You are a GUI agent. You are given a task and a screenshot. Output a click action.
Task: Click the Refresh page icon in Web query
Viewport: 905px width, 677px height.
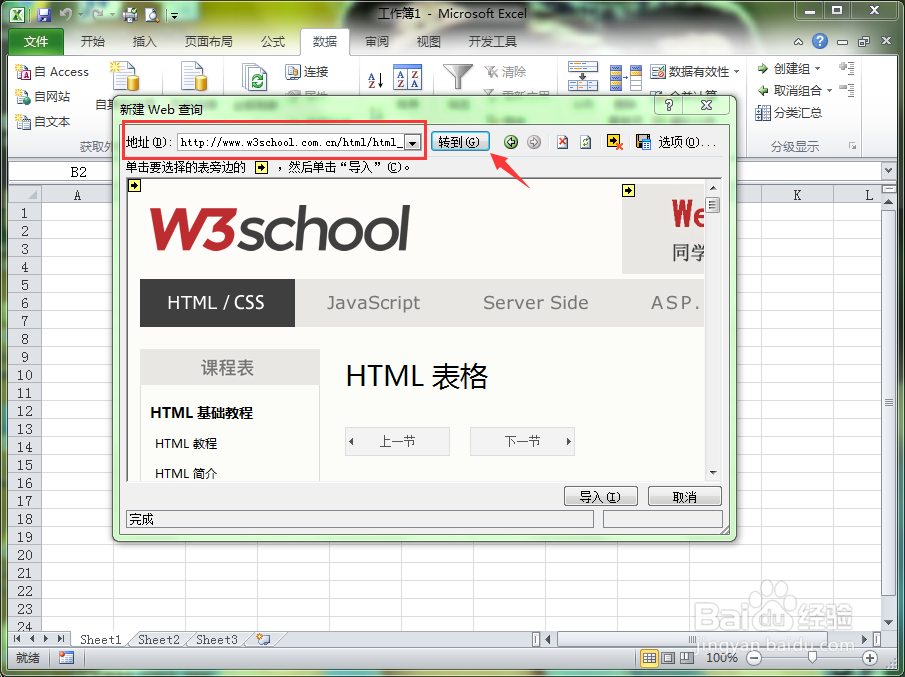(586, 142)
